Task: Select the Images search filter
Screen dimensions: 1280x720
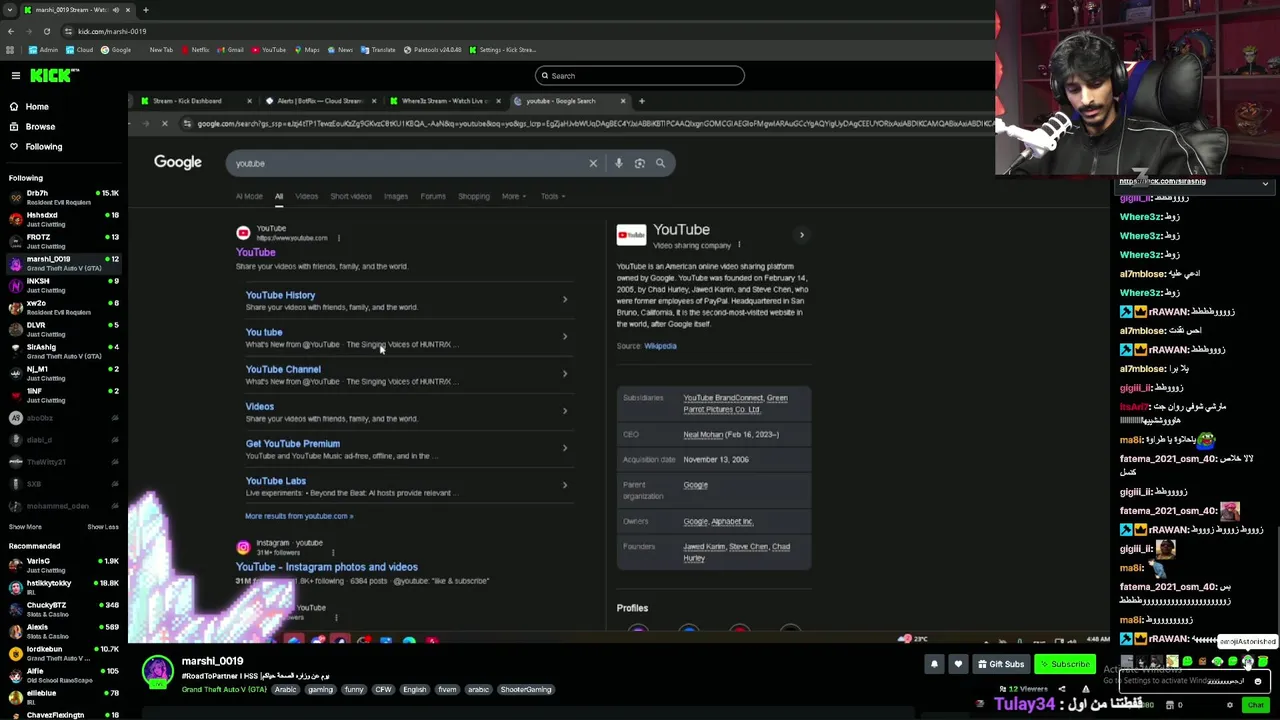Action: pos(396,196)
